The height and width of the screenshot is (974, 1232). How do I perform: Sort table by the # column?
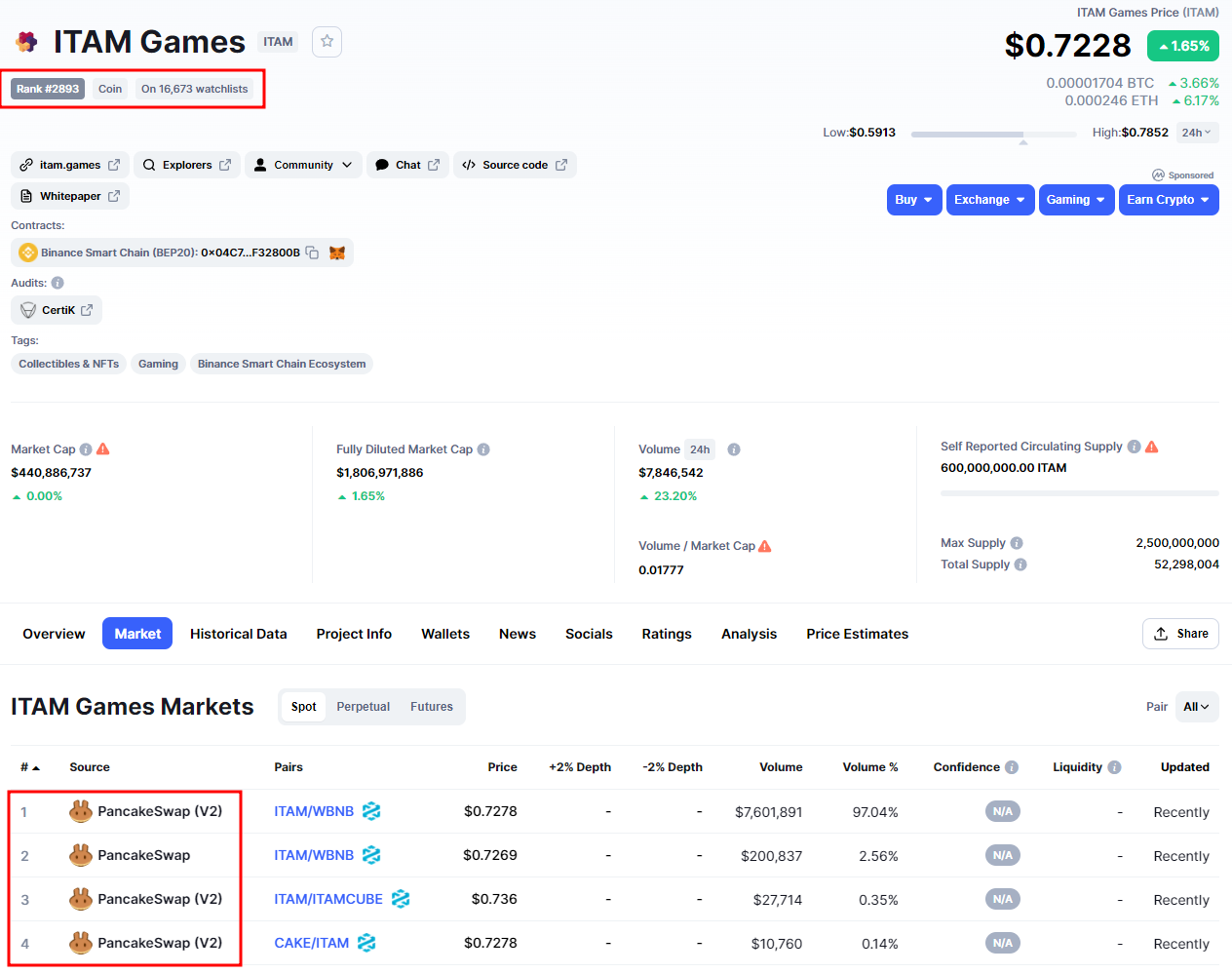(30, 767)
